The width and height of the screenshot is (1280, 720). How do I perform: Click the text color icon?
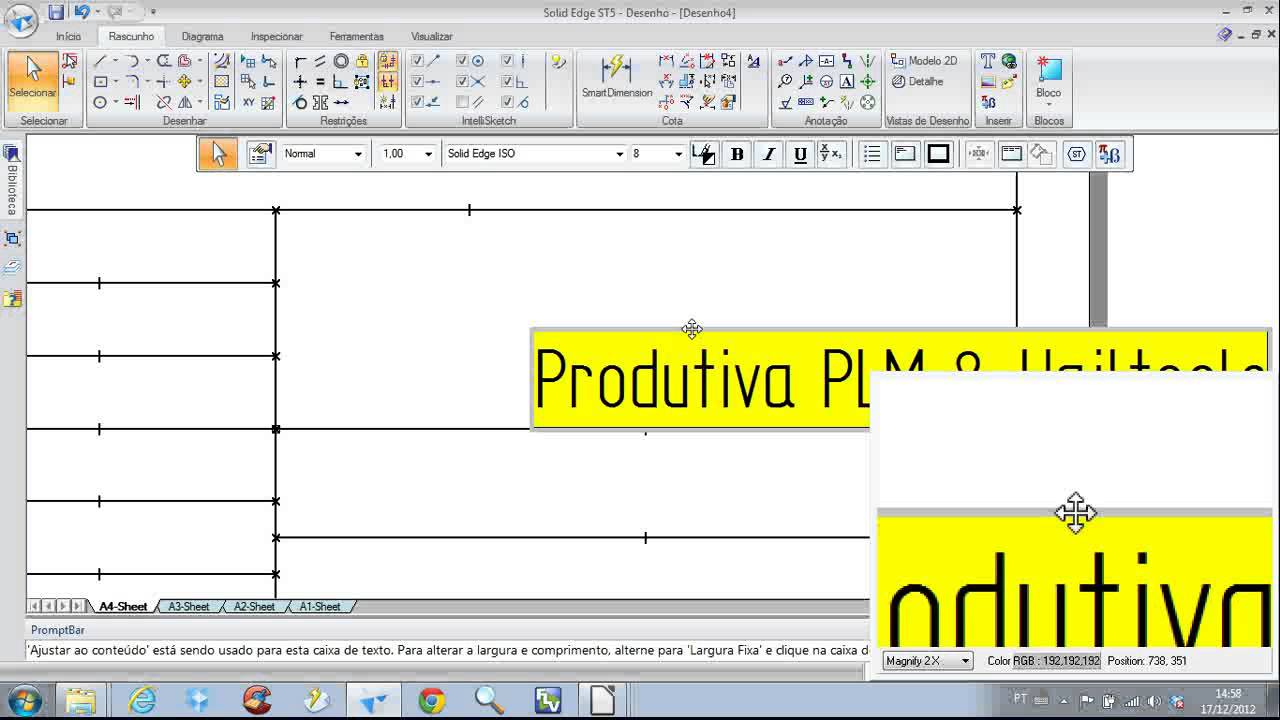tap(704, 154)
